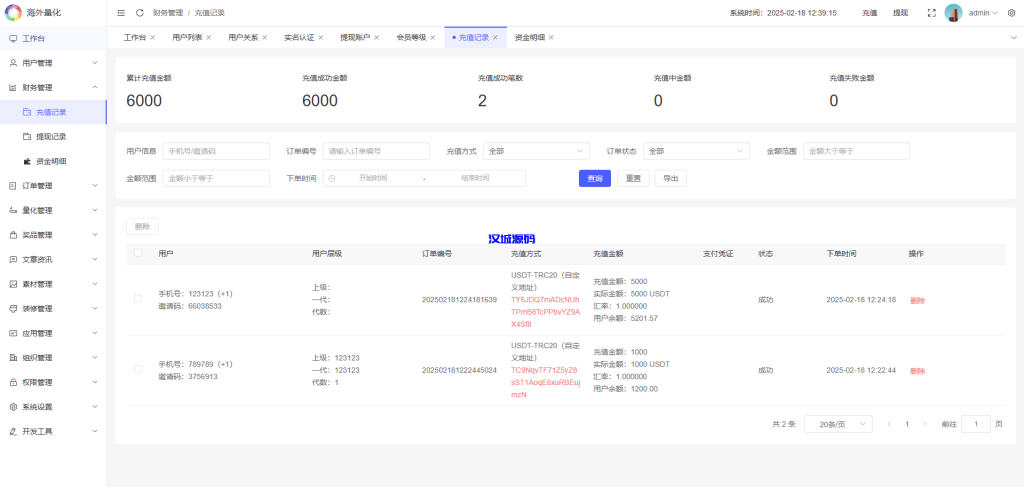Check the row for phone 789789
1024x487 pixels.
coord(138,369)
